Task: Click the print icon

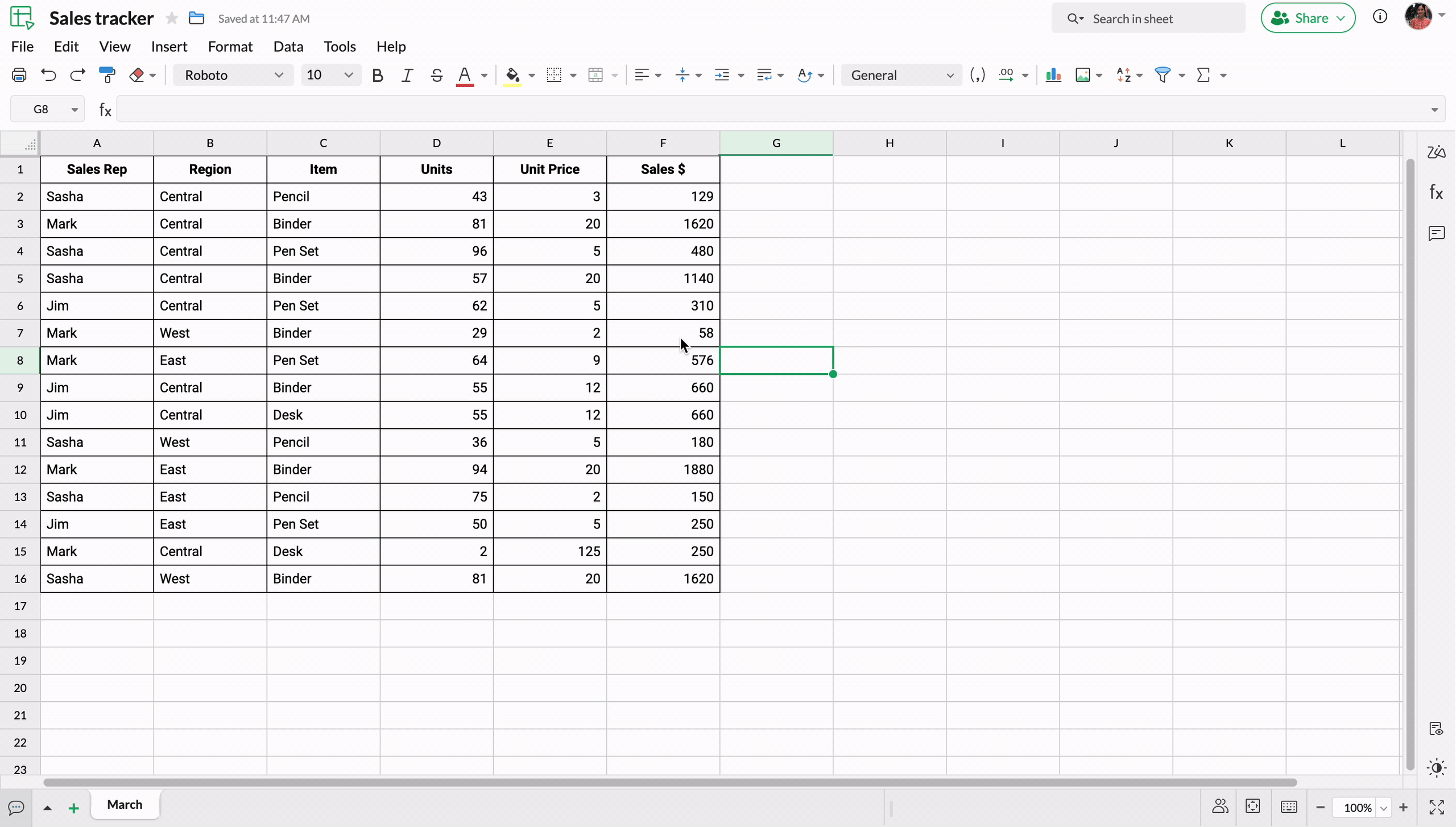Action: pos(19,75)
